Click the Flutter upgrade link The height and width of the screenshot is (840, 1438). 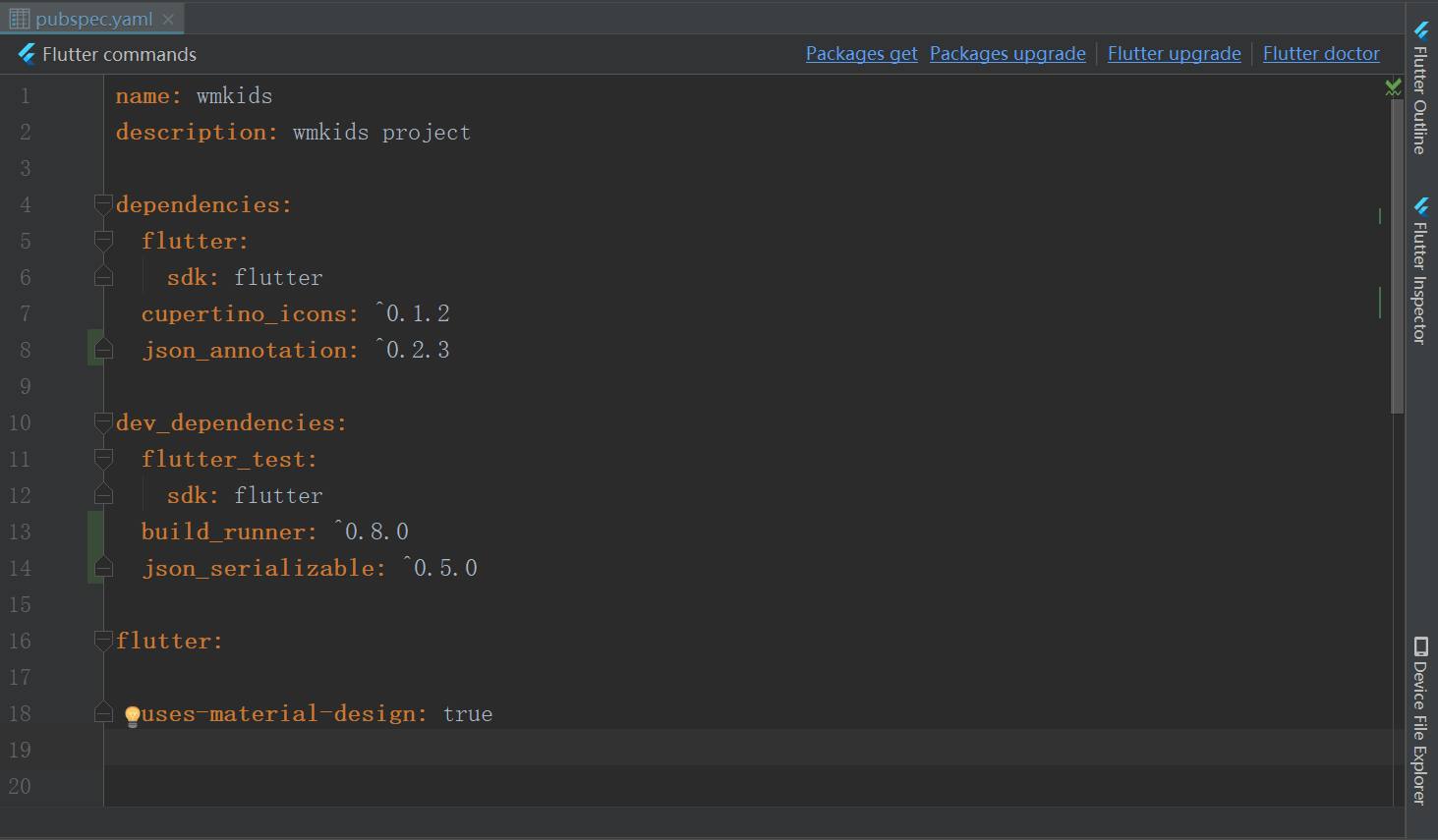pos(1175,54)
